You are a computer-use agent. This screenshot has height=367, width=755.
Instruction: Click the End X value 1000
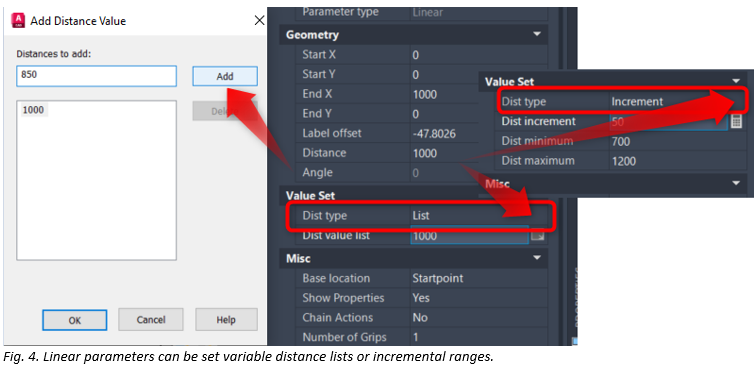(425, 94)
